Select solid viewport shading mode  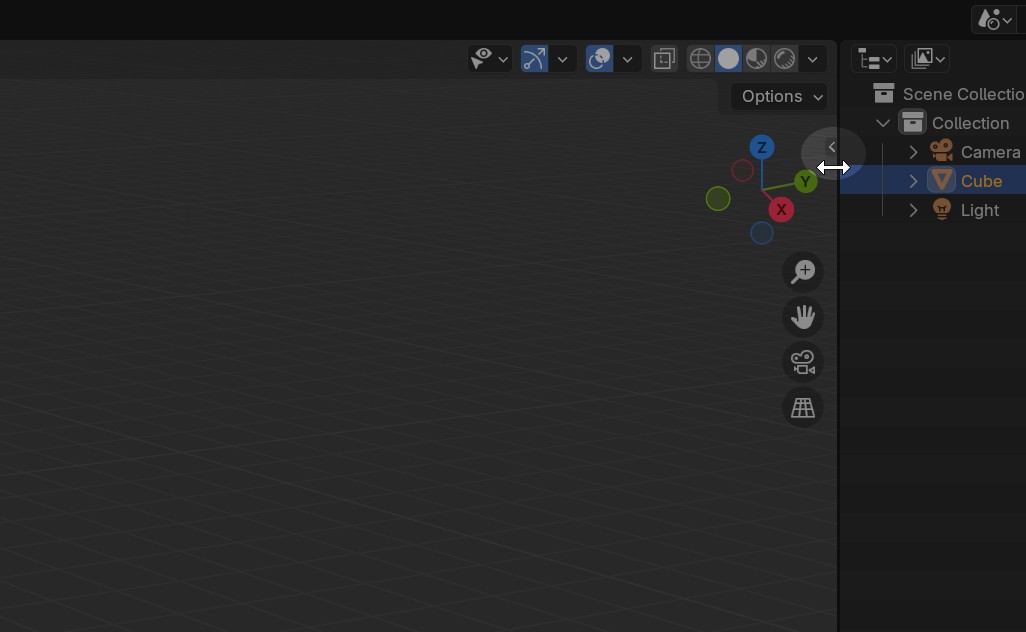728,59
